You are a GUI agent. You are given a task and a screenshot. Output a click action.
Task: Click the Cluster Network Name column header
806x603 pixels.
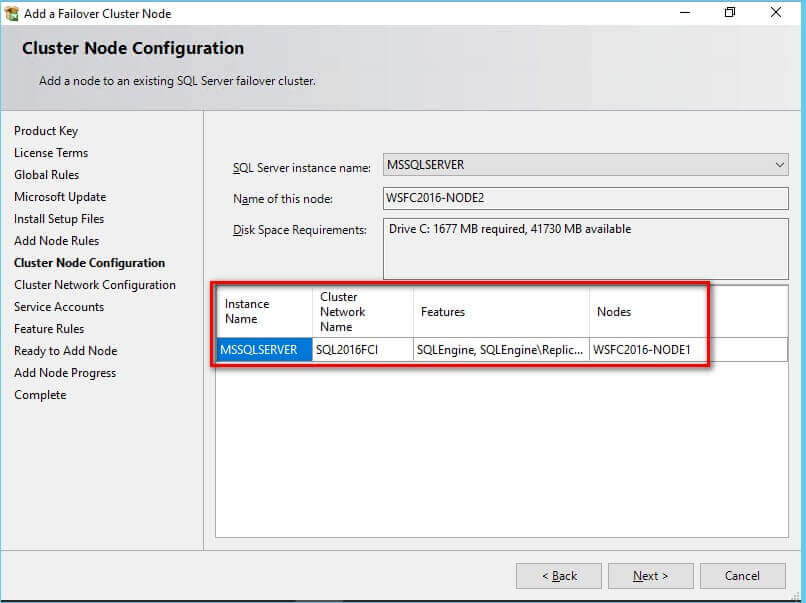362,312
